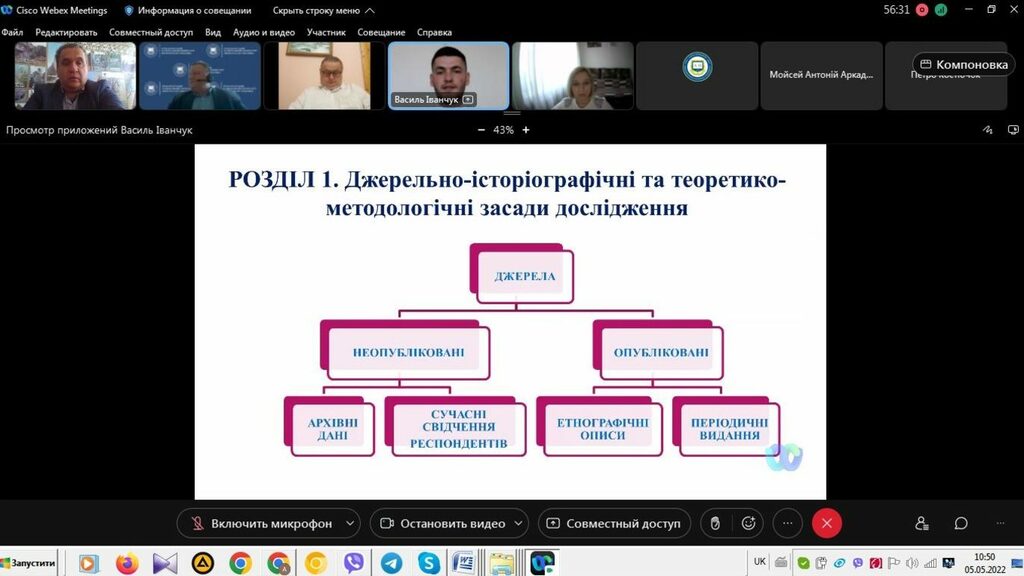Image resolution: width=1024 pixels, height=576 pixels.
Task: Click the red leave meeting button
Action: click(826, 523)
